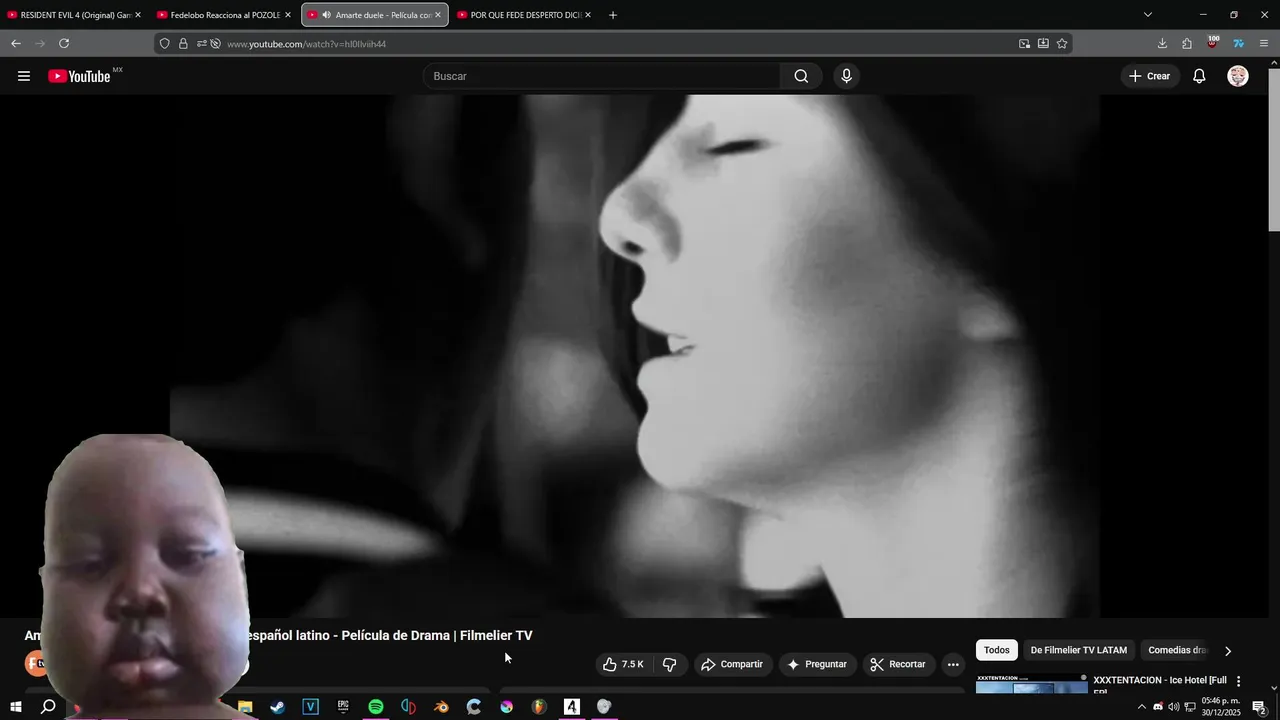Close the Amarte duele tab
This screenshot has height=720, width=1280.
[x=438, y=15]
